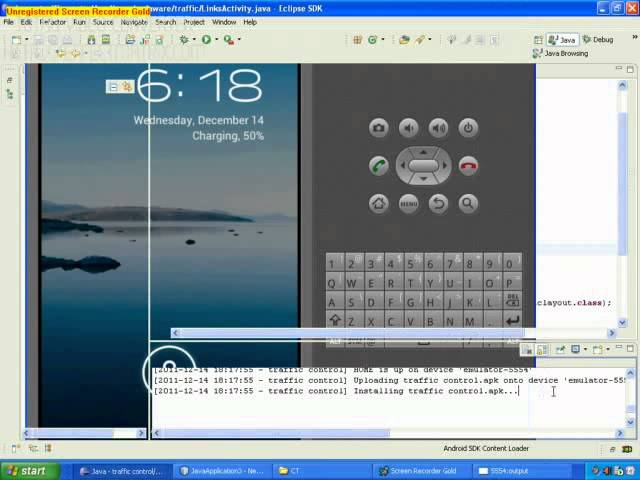
Task: Click the Eclipse Debug toolbar icon
Action: (184, 40)
